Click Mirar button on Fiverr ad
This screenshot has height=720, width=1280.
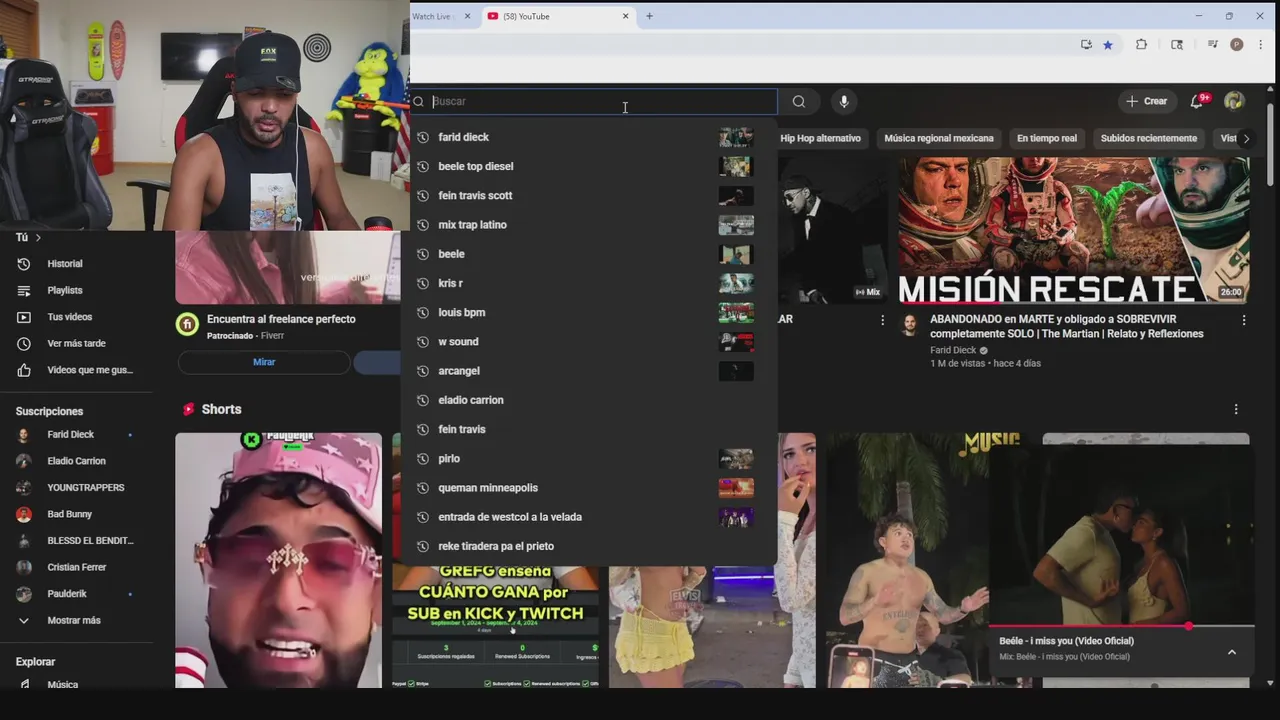point(264,362)
